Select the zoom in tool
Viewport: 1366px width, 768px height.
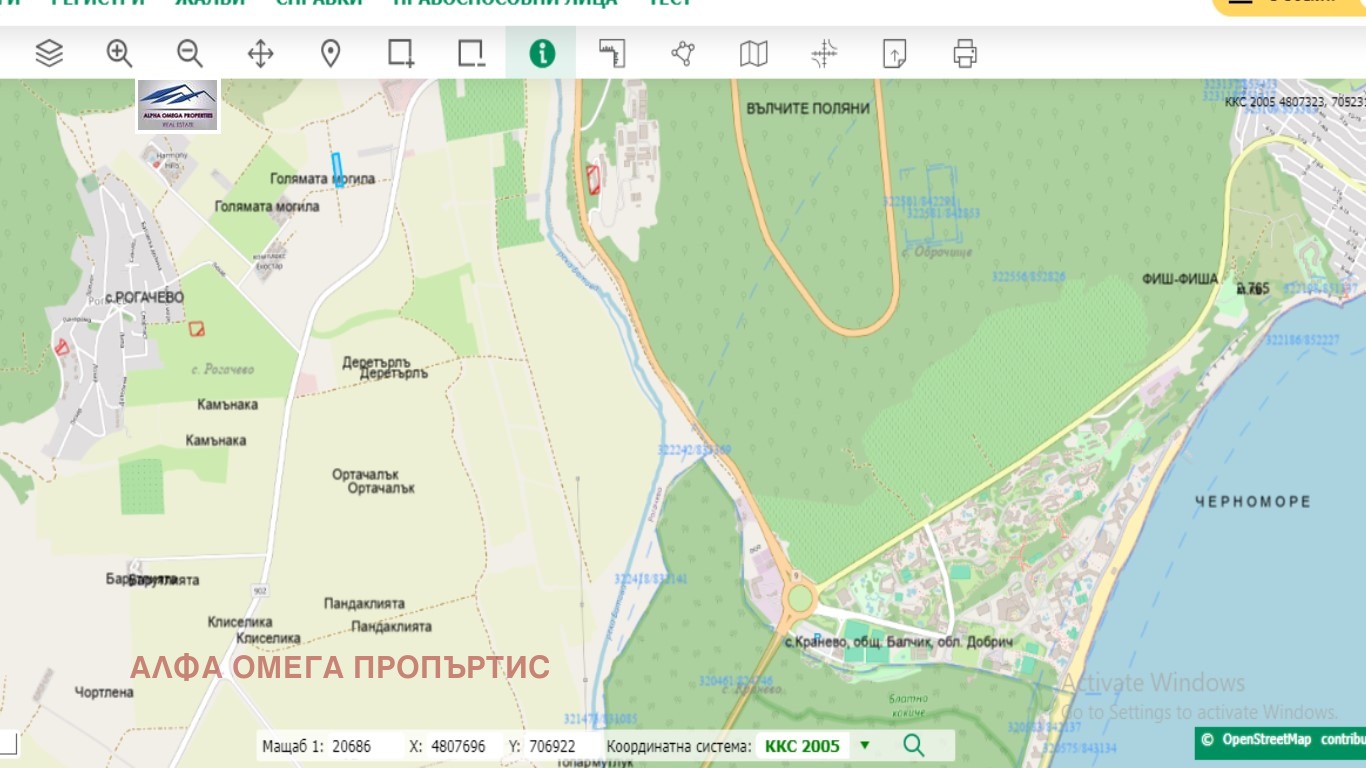click(x=120, y=53)
